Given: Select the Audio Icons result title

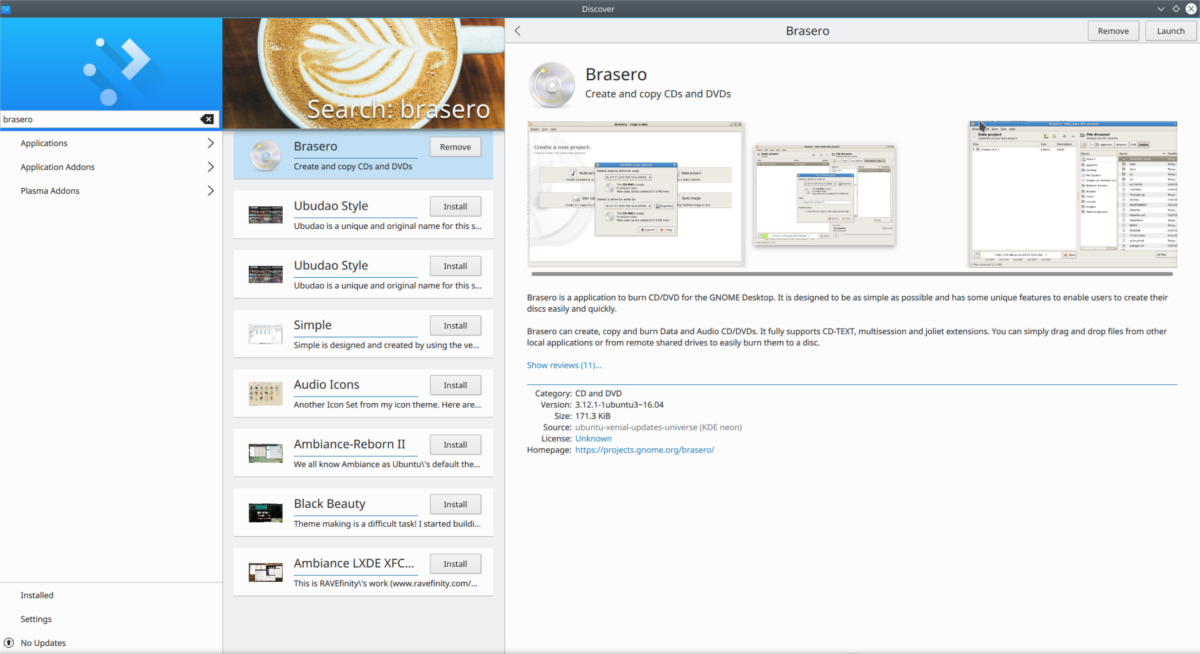Looking at the screenshot, I should 327,384.
